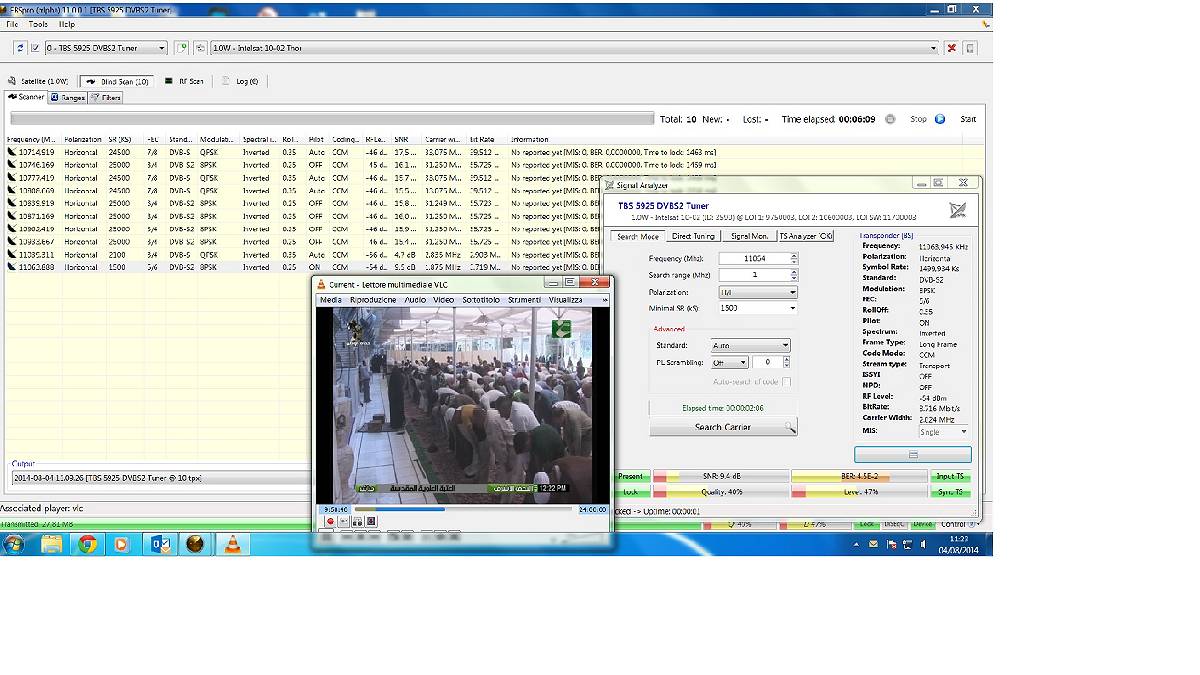Open the TS Analyzer tab

806,237
